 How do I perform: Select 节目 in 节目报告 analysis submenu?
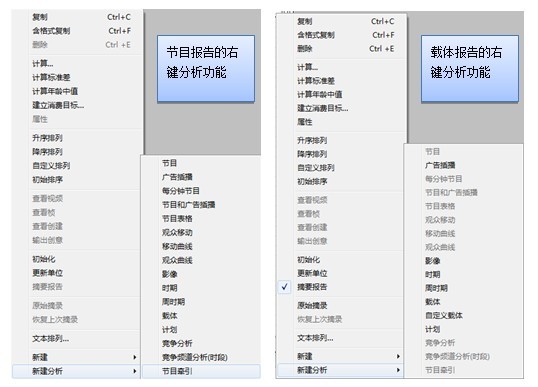[169, 163]
